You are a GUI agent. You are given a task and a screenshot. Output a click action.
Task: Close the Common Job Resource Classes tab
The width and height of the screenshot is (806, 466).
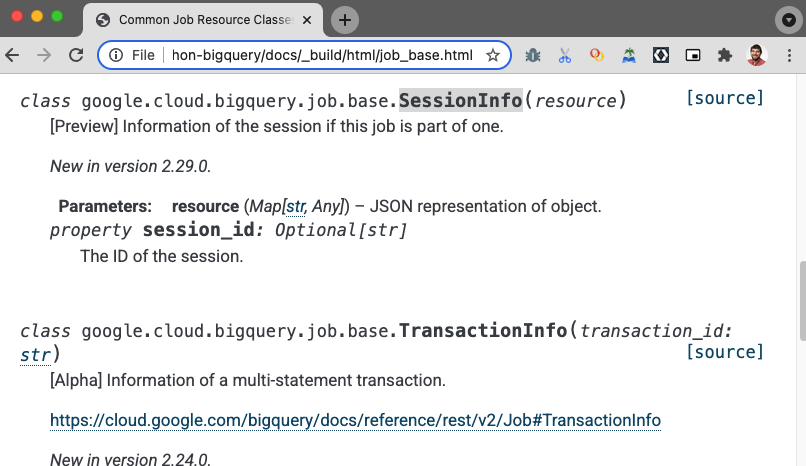(x=307, y=20)
